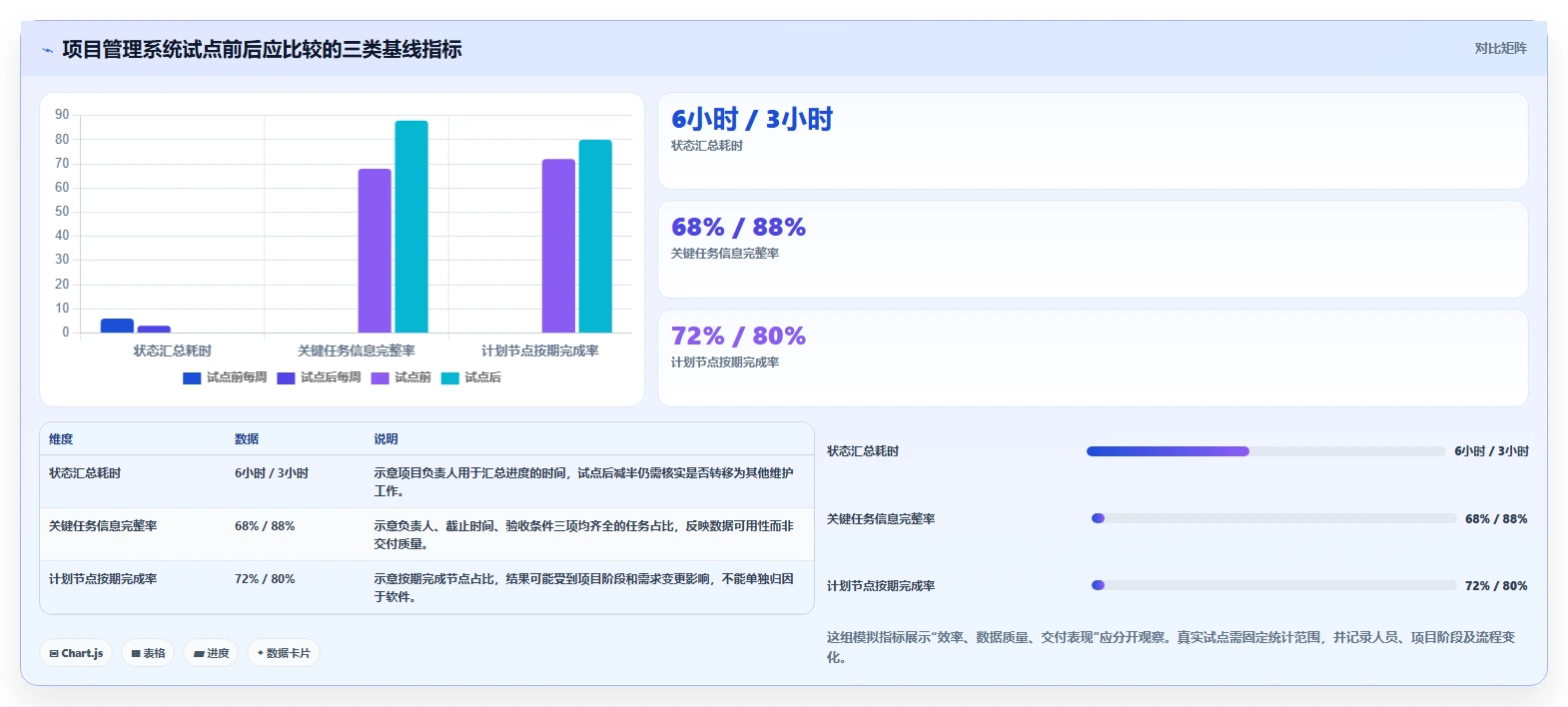Click the tallest cyan bar at 88

[411, 227]
